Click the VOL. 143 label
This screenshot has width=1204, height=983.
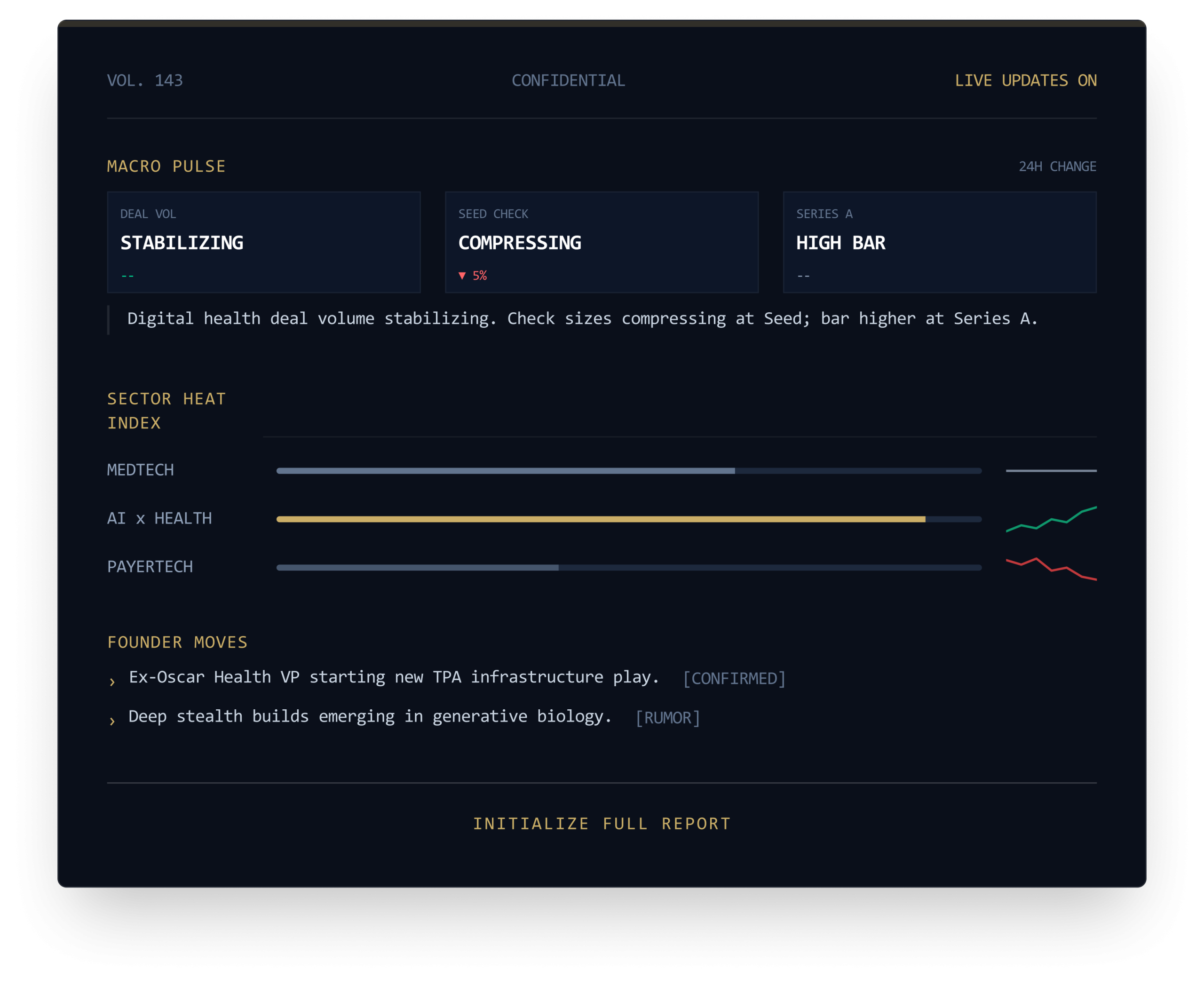145,80
